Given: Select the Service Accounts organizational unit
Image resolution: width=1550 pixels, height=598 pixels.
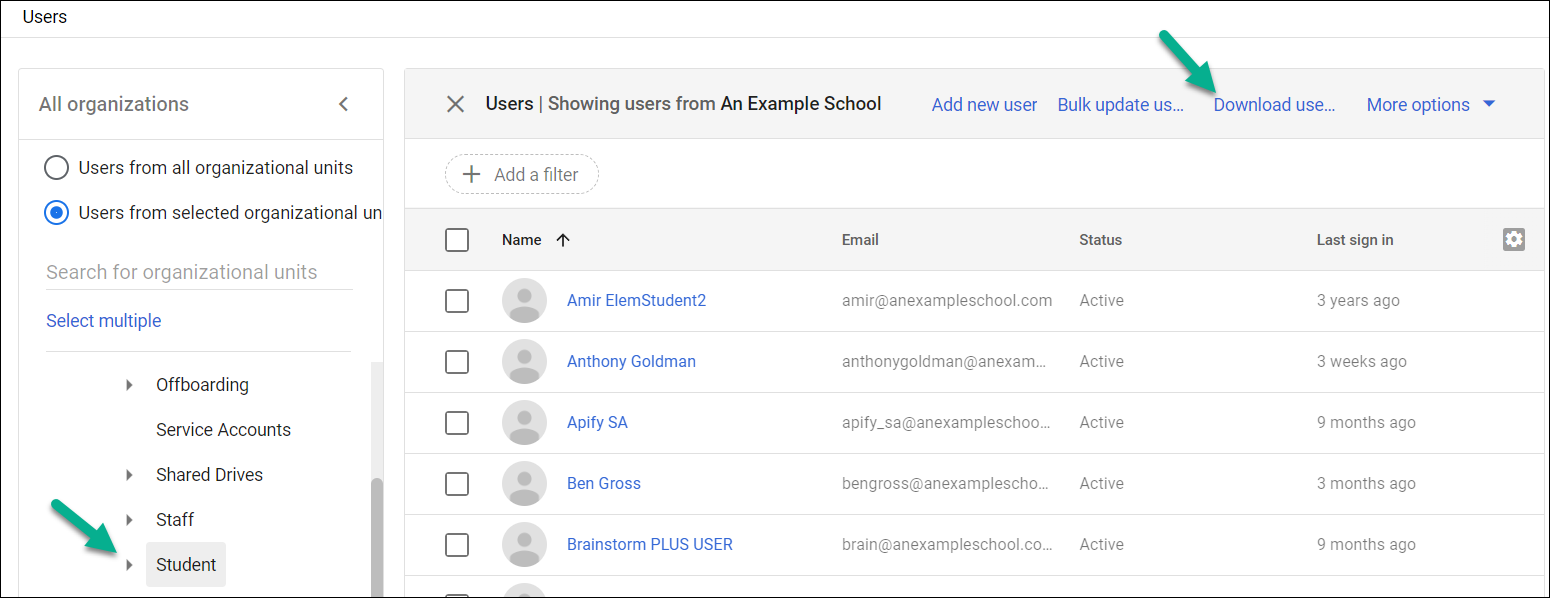Looking at the screenshot, I should [x=223, y=430].
